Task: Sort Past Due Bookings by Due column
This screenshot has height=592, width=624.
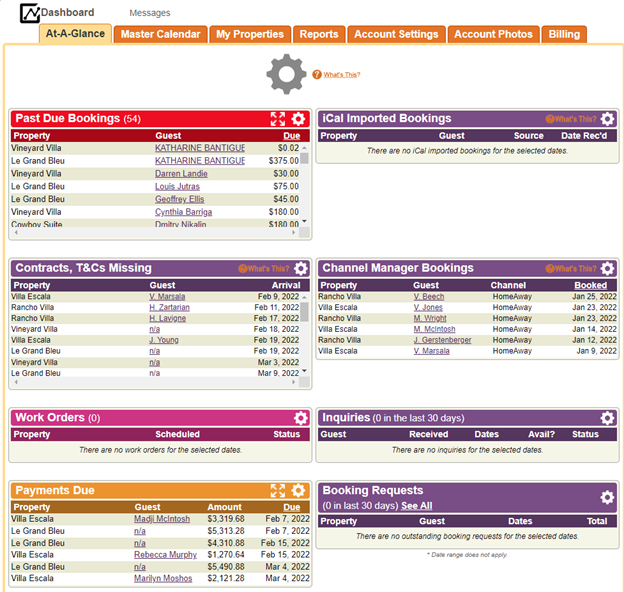Action: [x=291, y=135]
